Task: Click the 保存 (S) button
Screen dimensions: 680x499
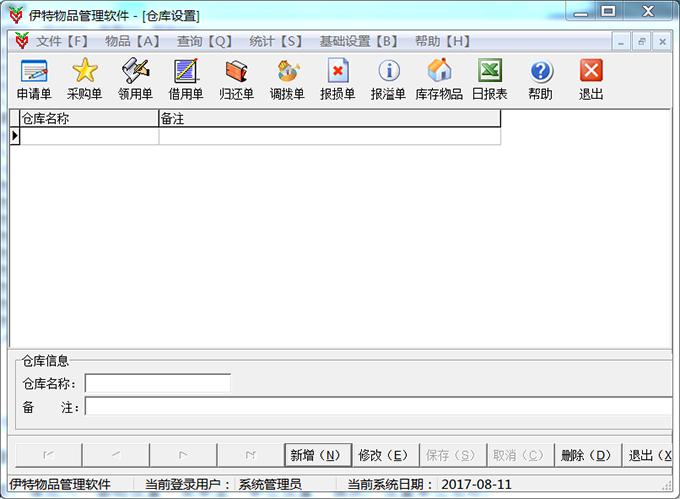Action: click(453, 455)
